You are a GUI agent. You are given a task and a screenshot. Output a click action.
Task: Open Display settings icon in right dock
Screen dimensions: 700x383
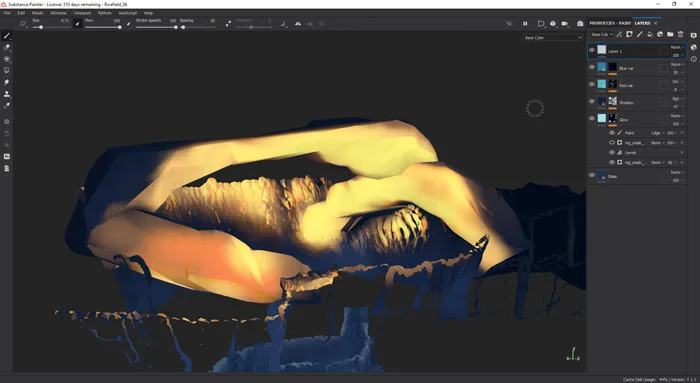pos(693,36)
